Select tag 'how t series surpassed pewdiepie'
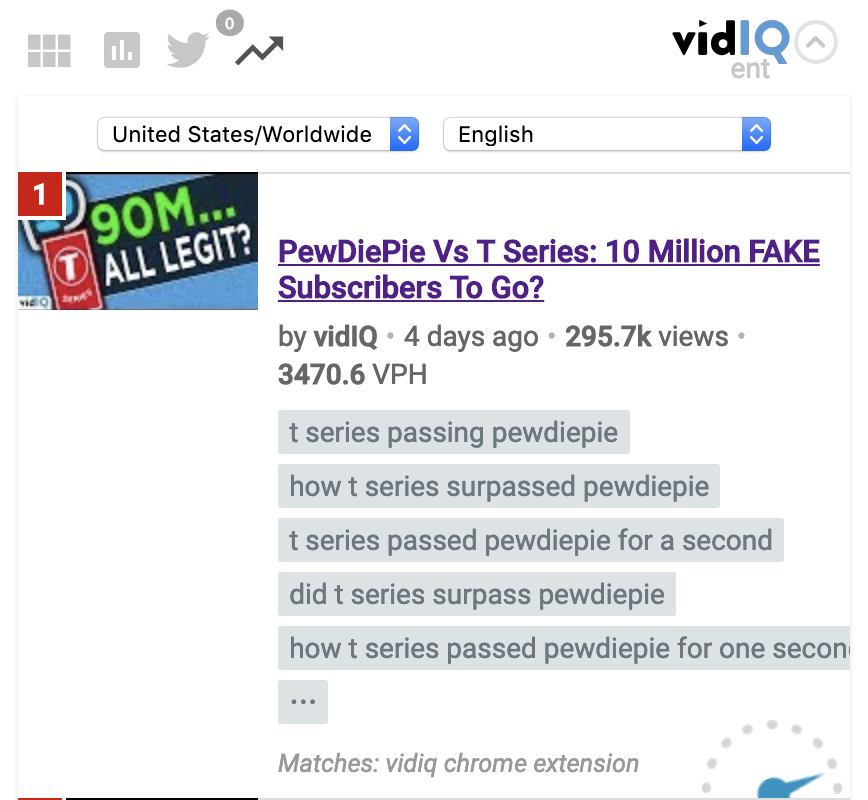Viewport: 868px width, 800px height. coord(499,486)
